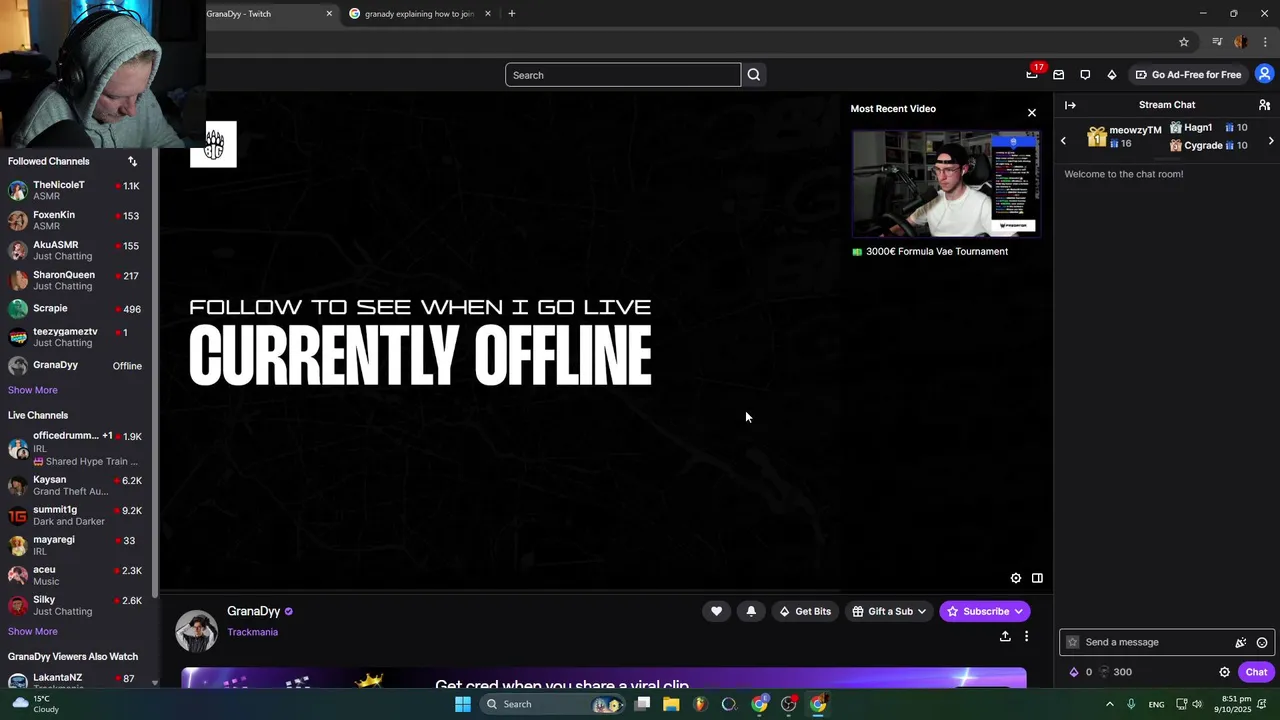Click the 3000€ Formula Vae Tournament title
Image resolution: width=1280 pixels, height=720 pixels.
[937, 251]
